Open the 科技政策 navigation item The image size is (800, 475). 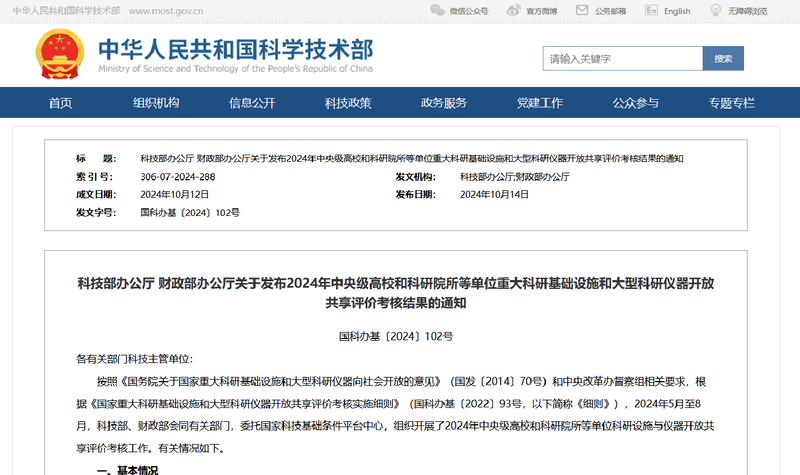tap(348, 103)
